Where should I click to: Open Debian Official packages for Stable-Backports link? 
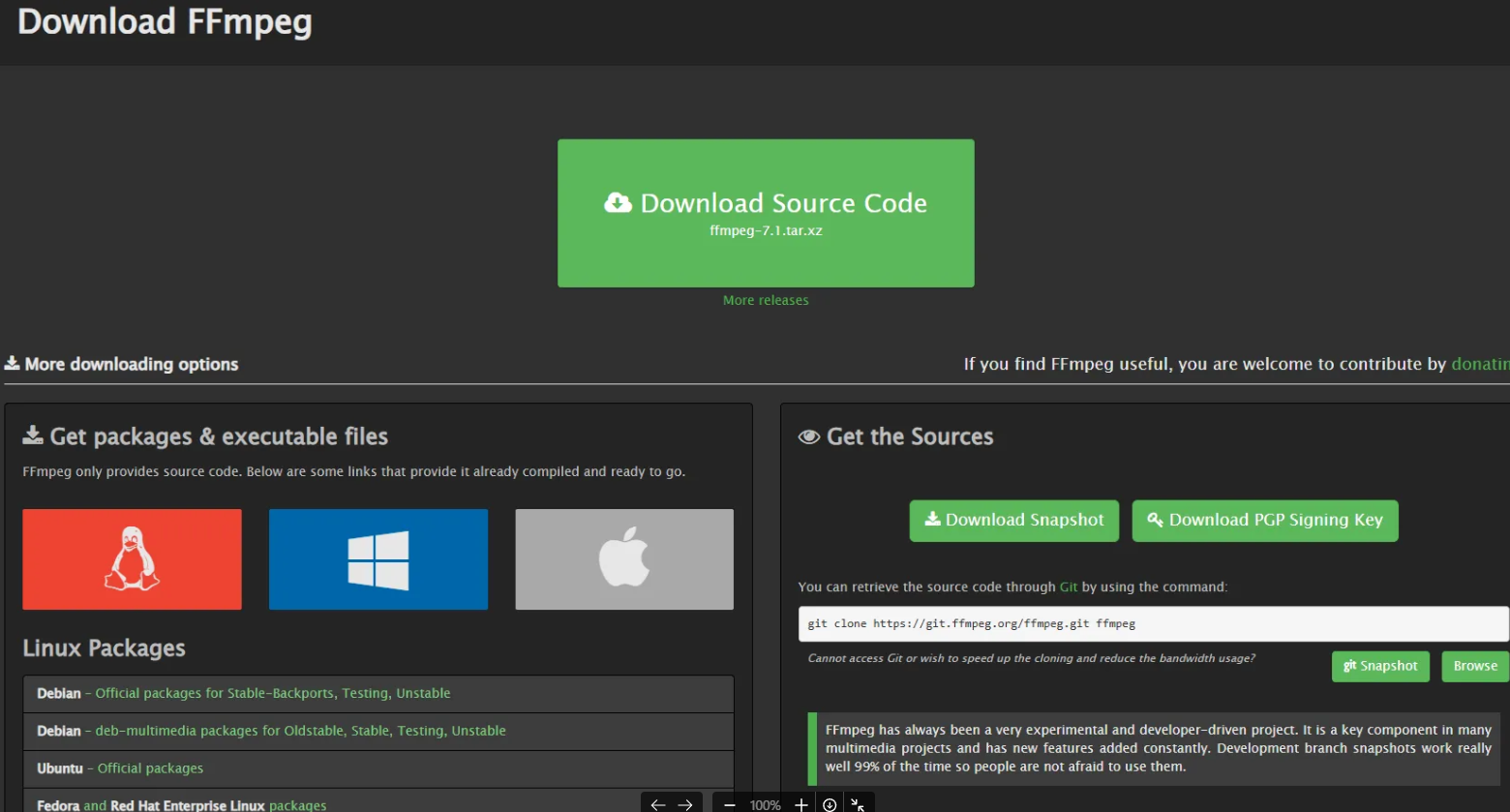(x=273, y=693)
